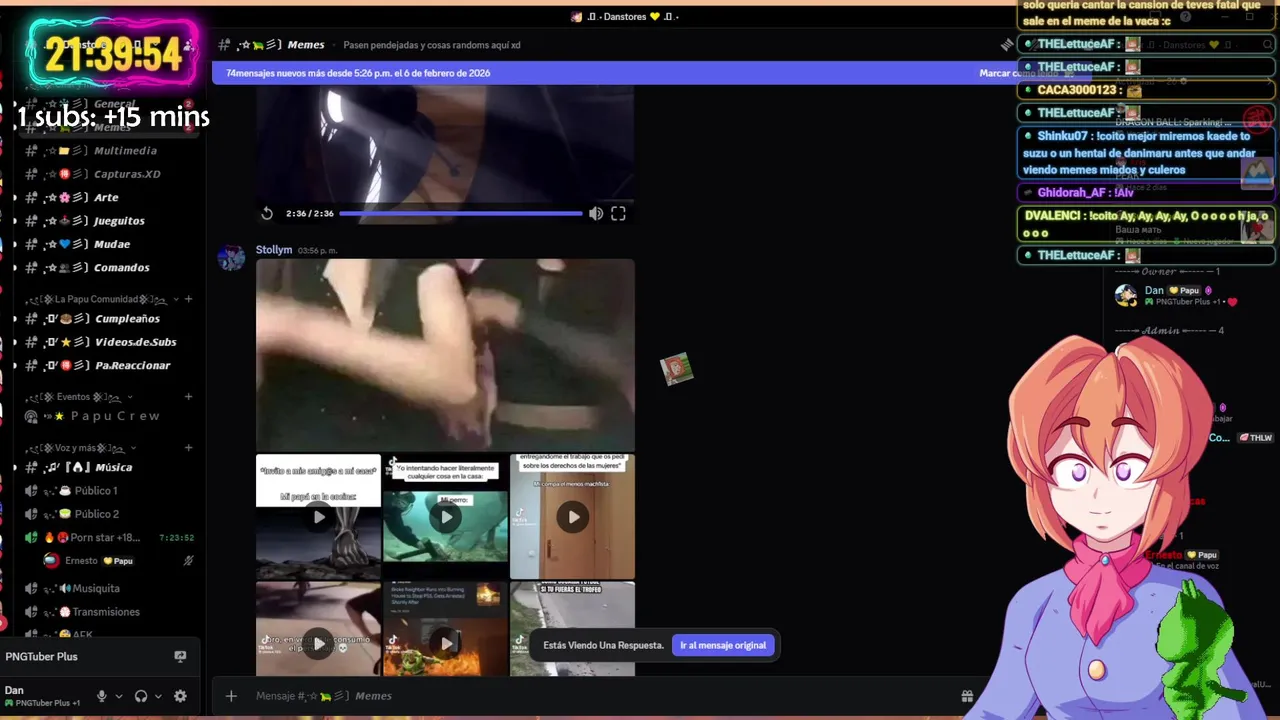Add a channel to Eventos category
The width and height of the screenshot is (1280, 720).
[x=188, y=397]
